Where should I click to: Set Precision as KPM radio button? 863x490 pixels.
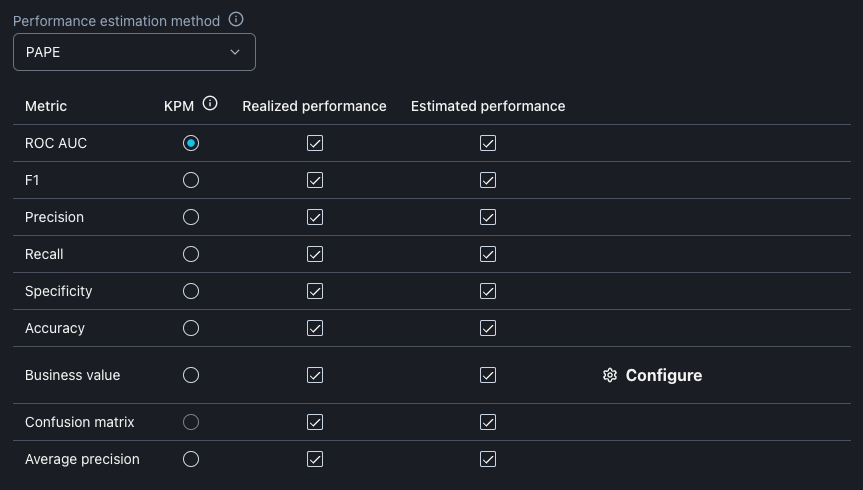click(x=191, y=217)
